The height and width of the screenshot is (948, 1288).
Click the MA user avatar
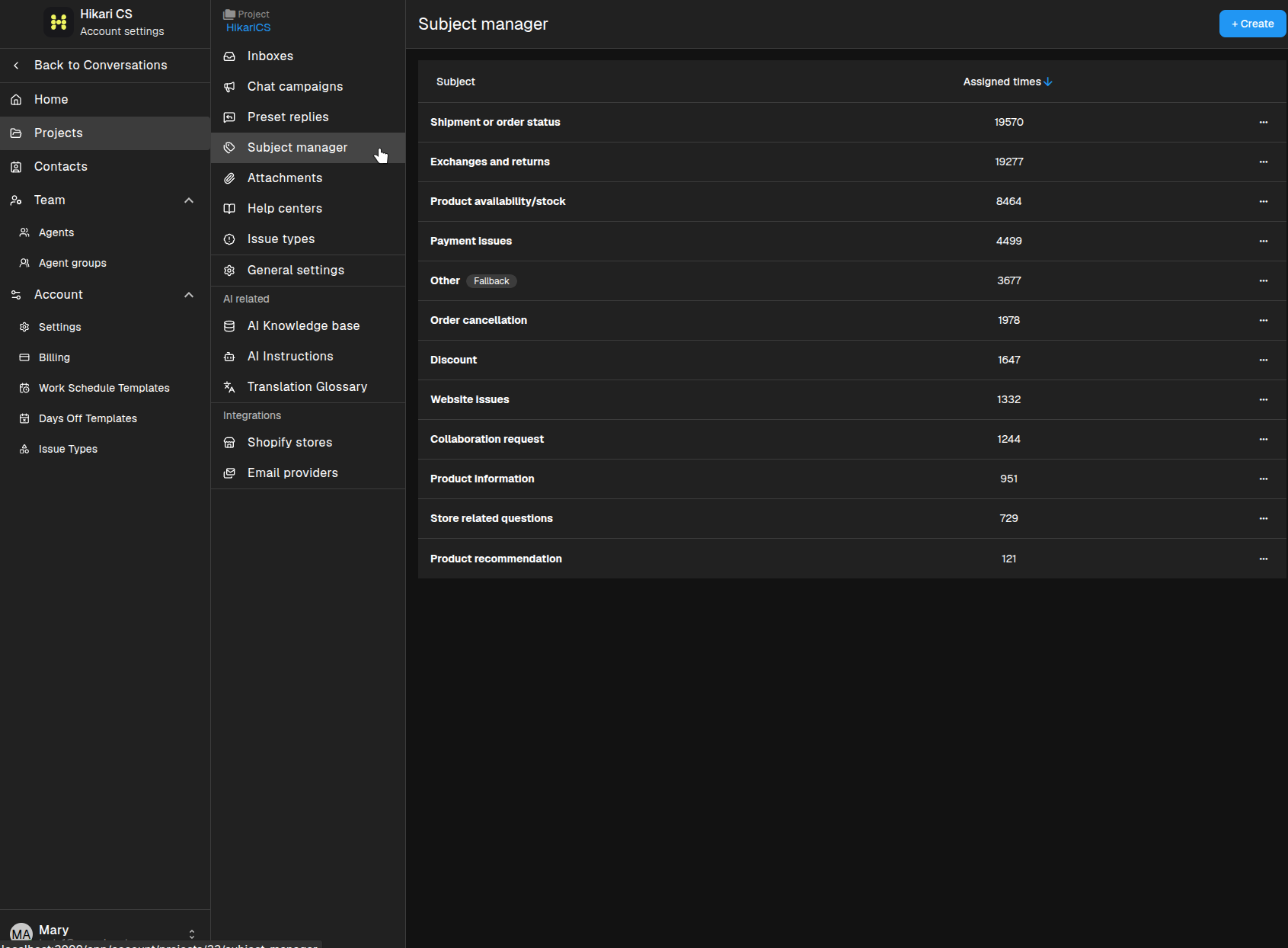(21, 933)
